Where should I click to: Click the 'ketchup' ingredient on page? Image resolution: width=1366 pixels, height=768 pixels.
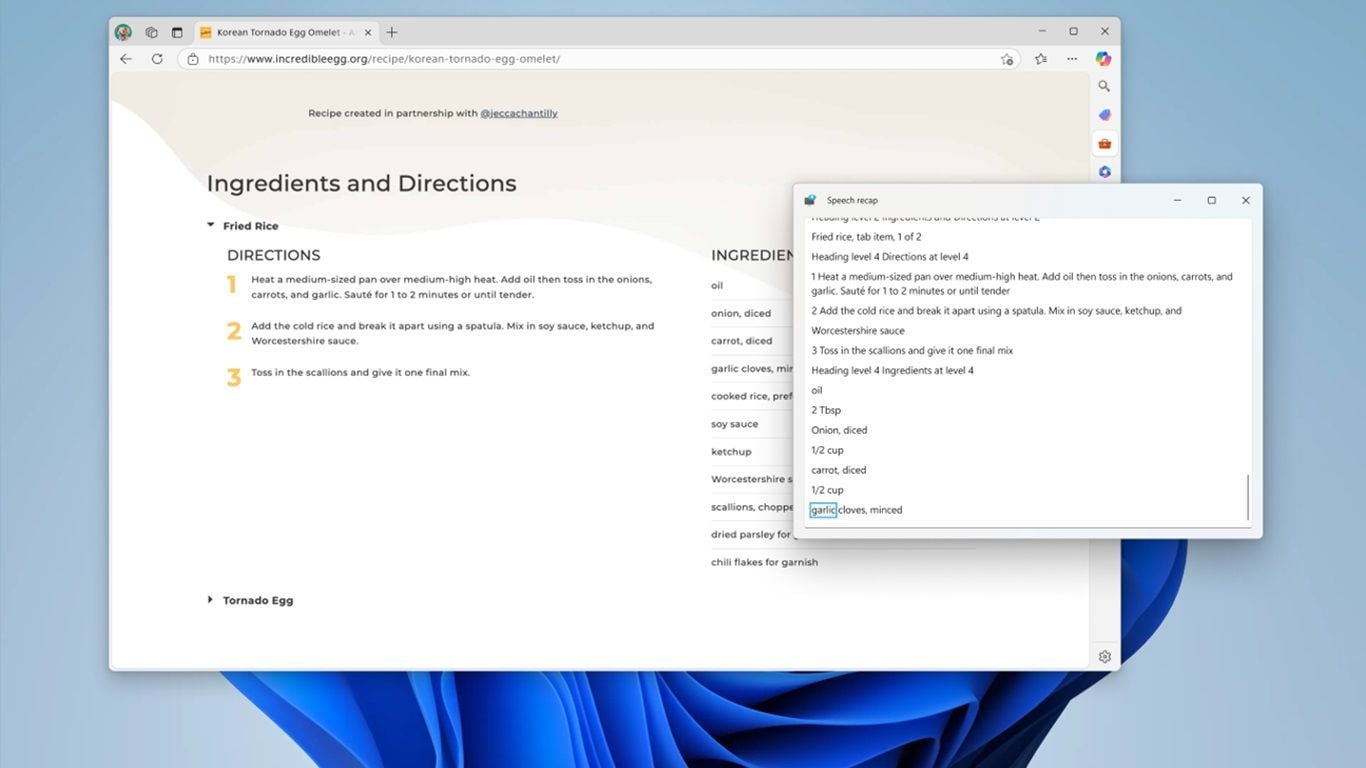(x=731, y=452)
